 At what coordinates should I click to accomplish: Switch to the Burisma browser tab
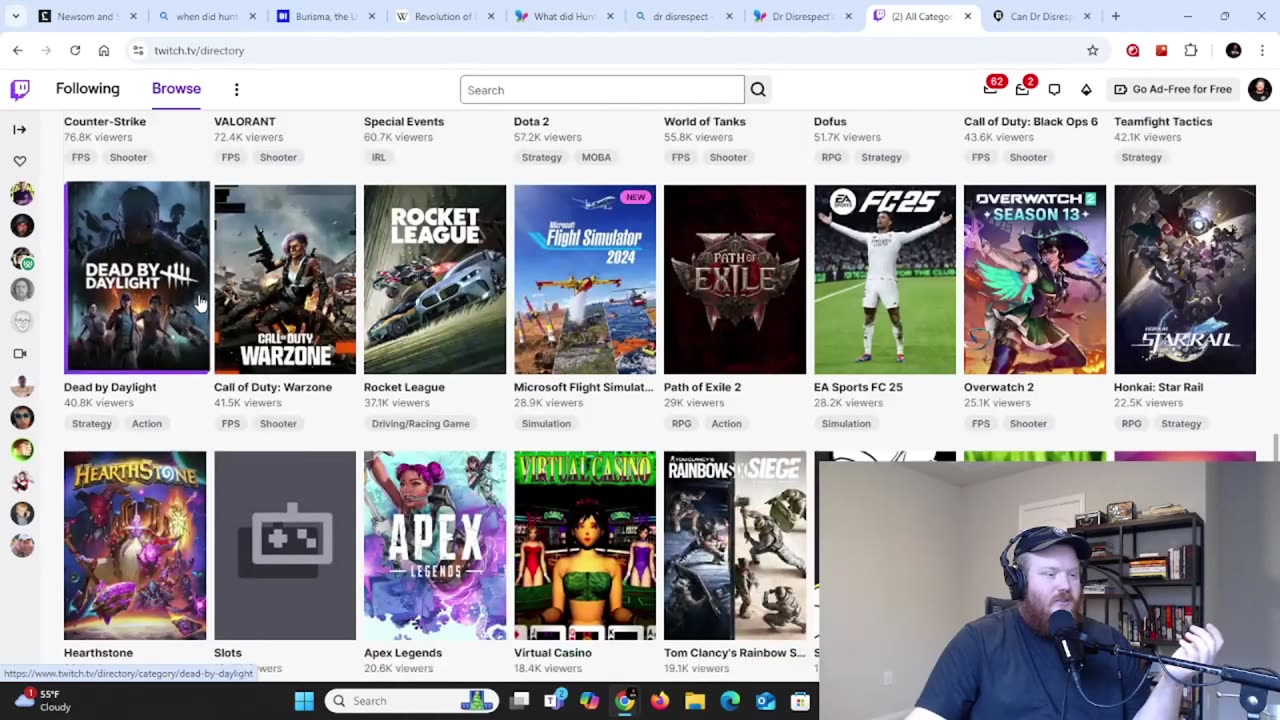[326, 16]
